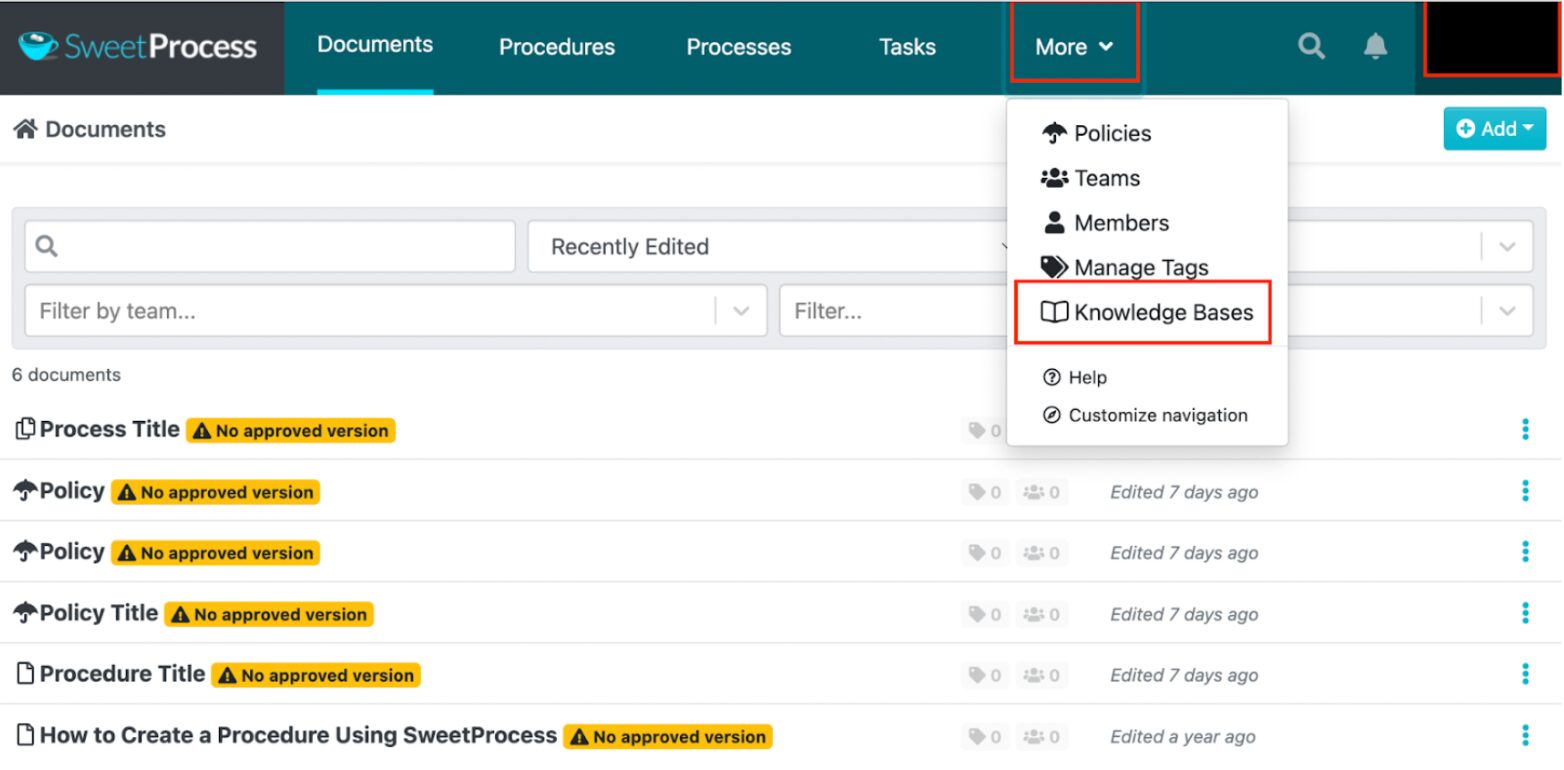Open the Policy Title document
The width and height of the screenshot is (1564, 770).
coord(98,613)
